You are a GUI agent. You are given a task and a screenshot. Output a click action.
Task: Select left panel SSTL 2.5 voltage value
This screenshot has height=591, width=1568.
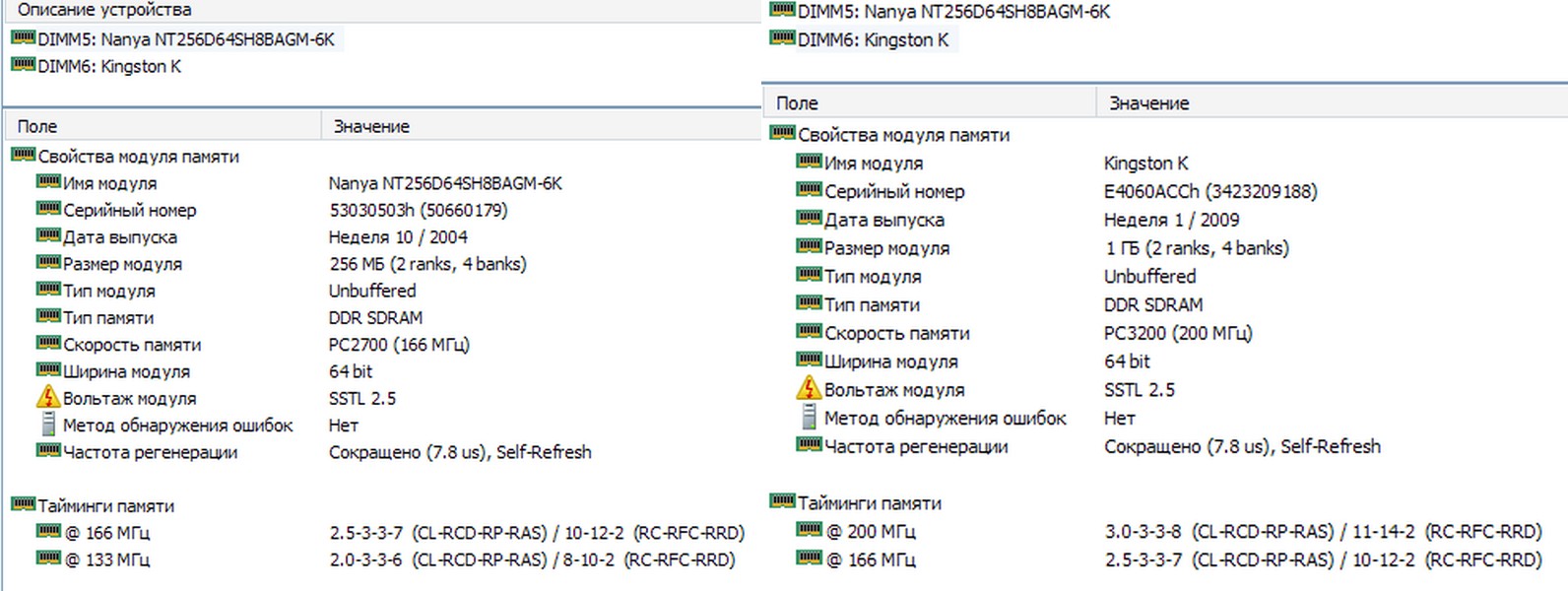(x=362, y=398)
